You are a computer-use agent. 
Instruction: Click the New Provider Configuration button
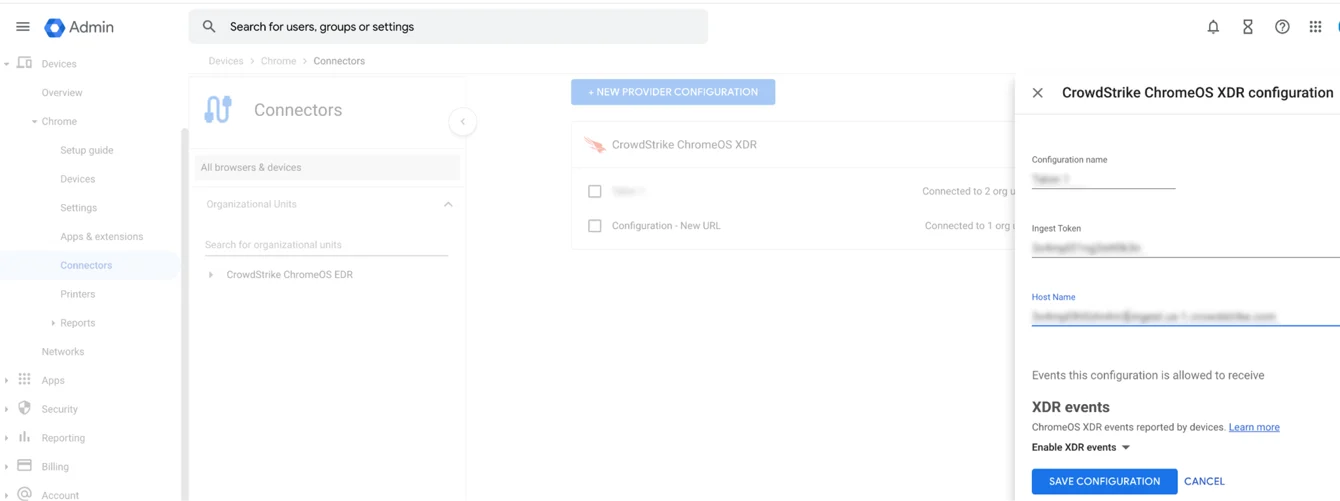[x=673, y=92]
